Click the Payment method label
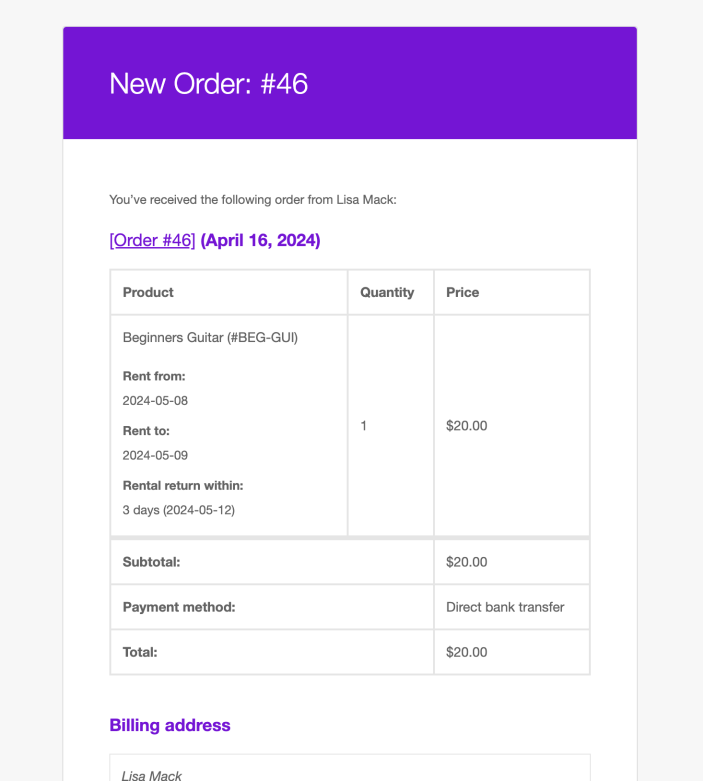The width and height of the screenshot is (703, 781). [179, 607]
